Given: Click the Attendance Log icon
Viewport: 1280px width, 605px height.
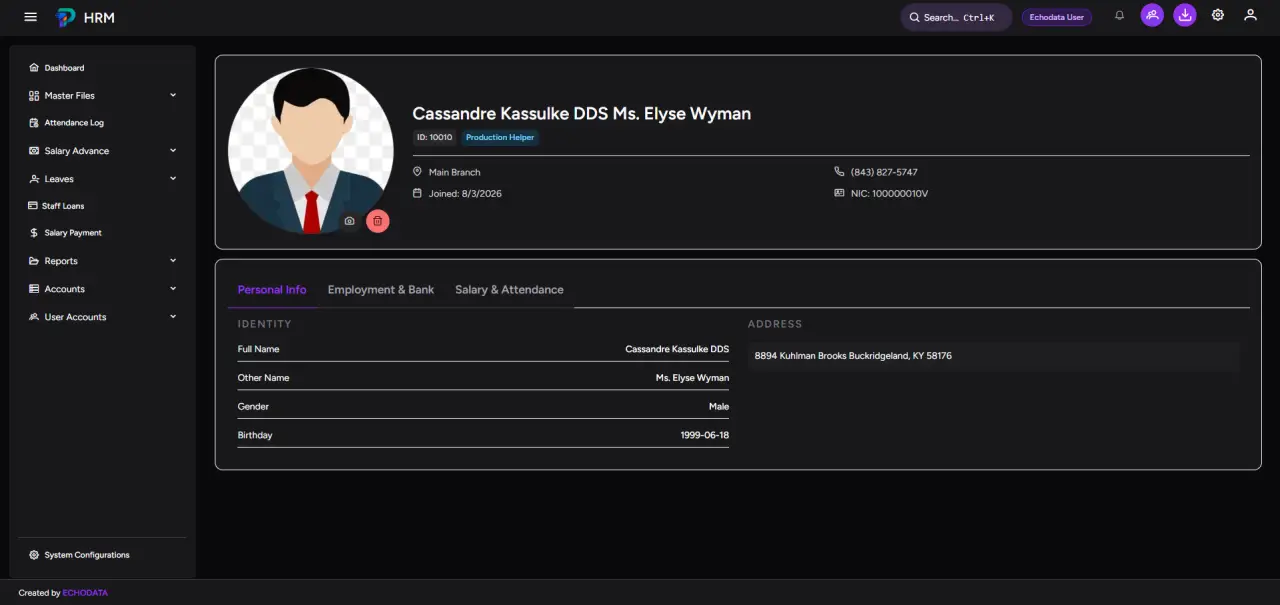Looking at the screenshot, I should [34, 123].
